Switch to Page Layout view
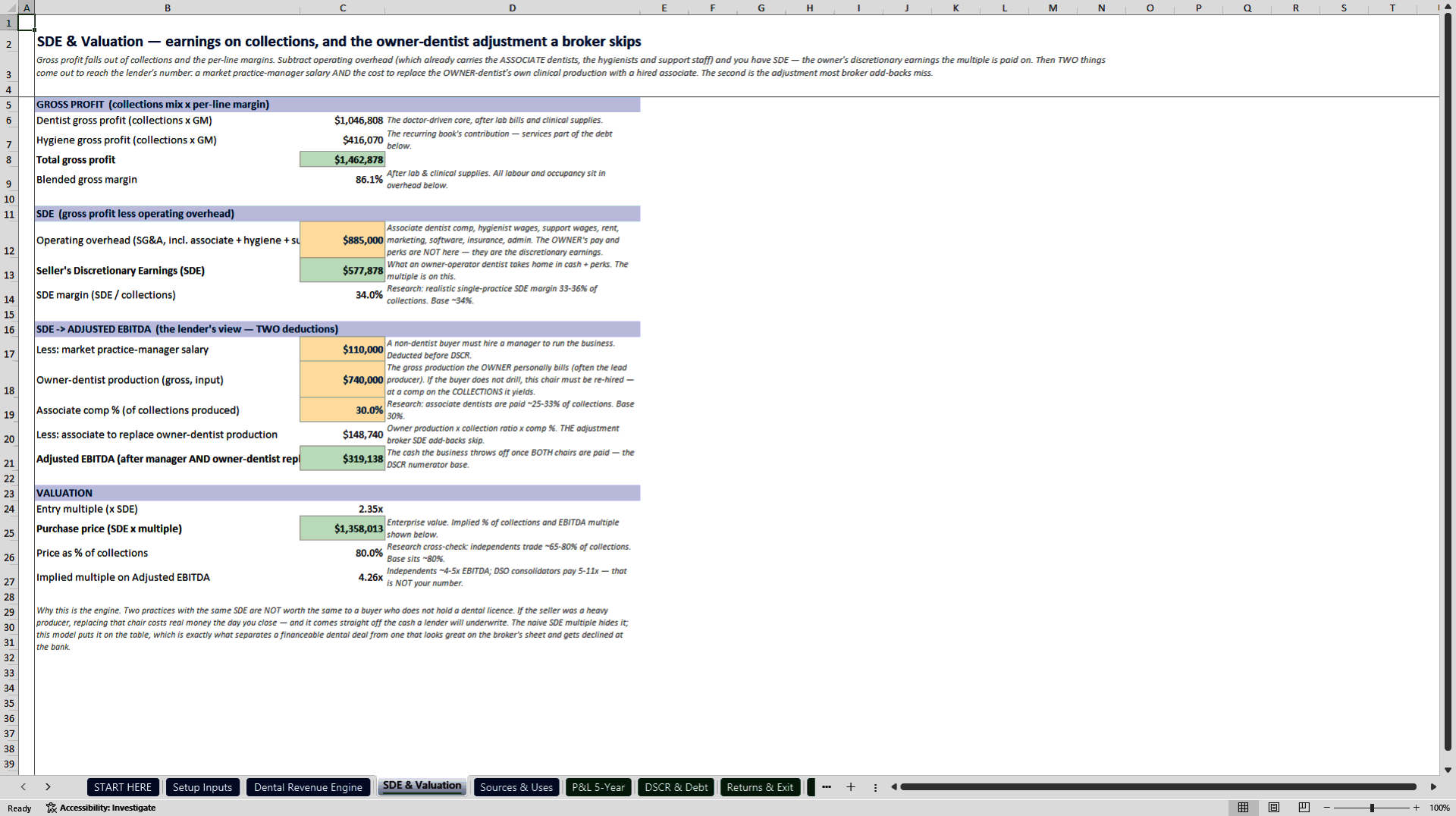The image size is (1456, 816). (1273, 808)
